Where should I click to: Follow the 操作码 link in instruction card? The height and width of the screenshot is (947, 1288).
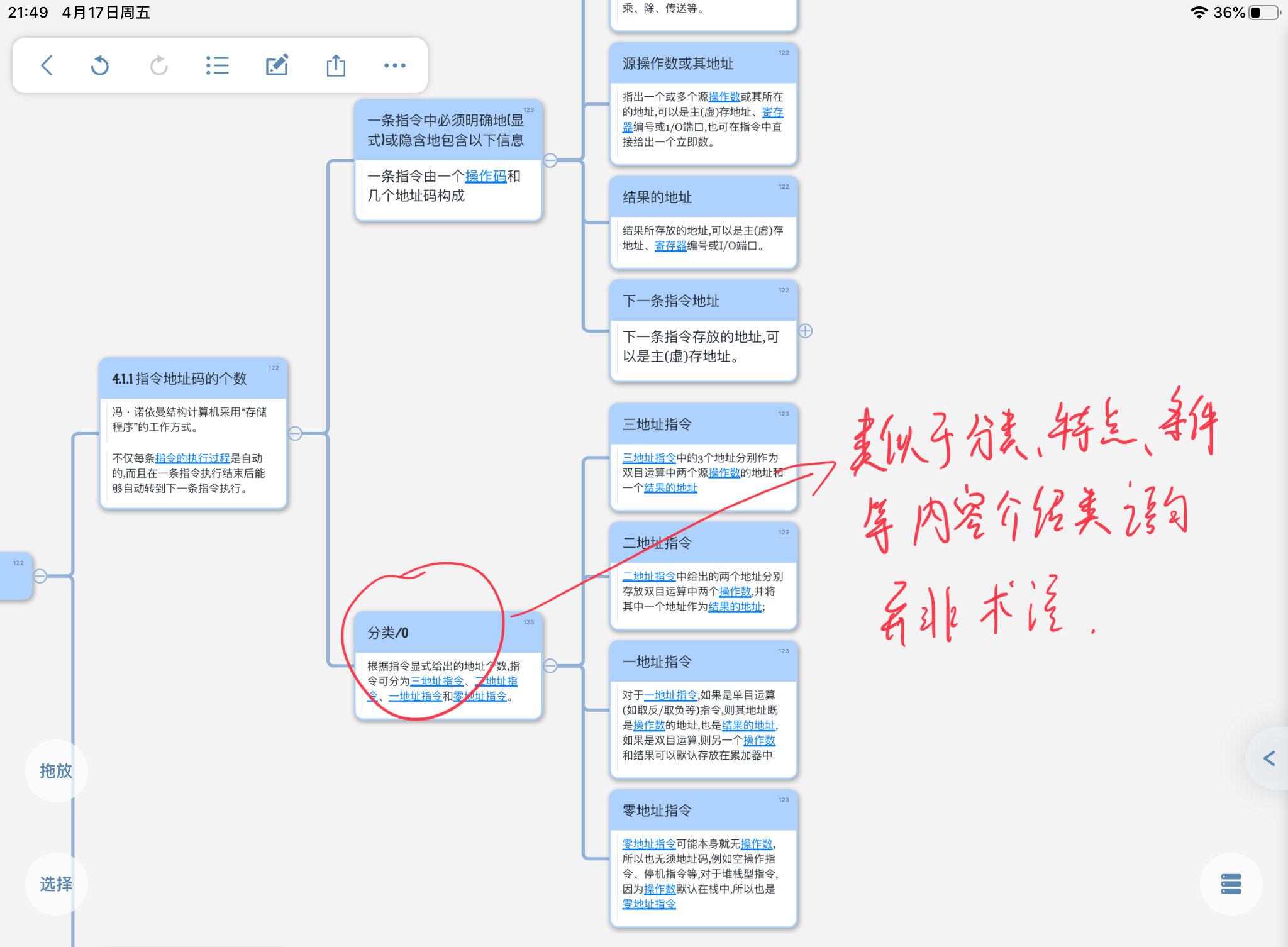point(486,176)
